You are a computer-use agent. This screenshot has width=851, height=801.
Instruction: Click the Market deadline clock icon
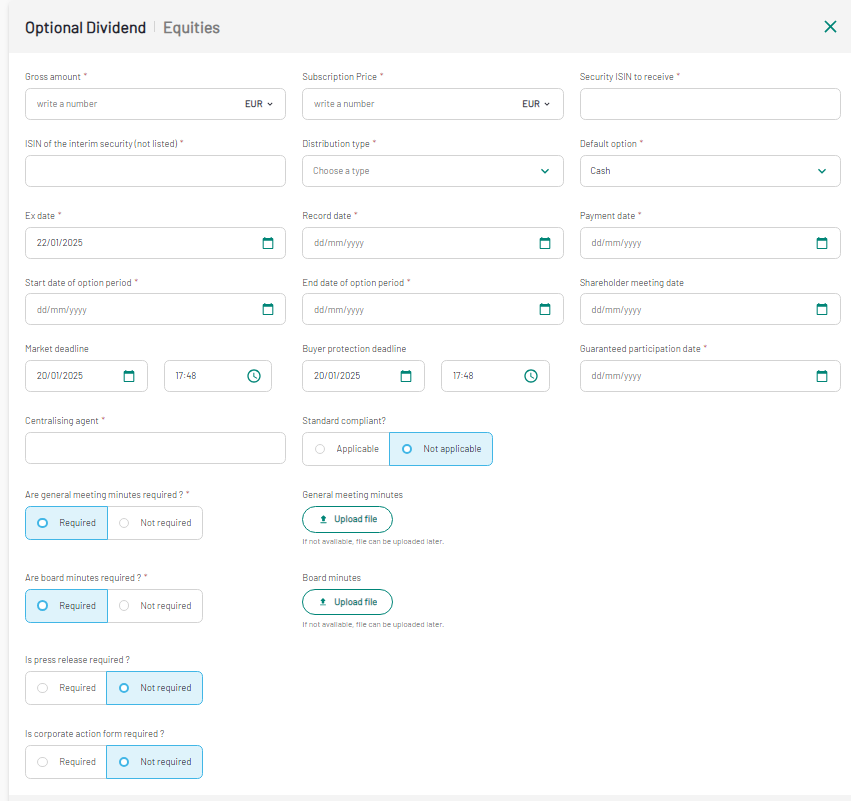point(254,376)
